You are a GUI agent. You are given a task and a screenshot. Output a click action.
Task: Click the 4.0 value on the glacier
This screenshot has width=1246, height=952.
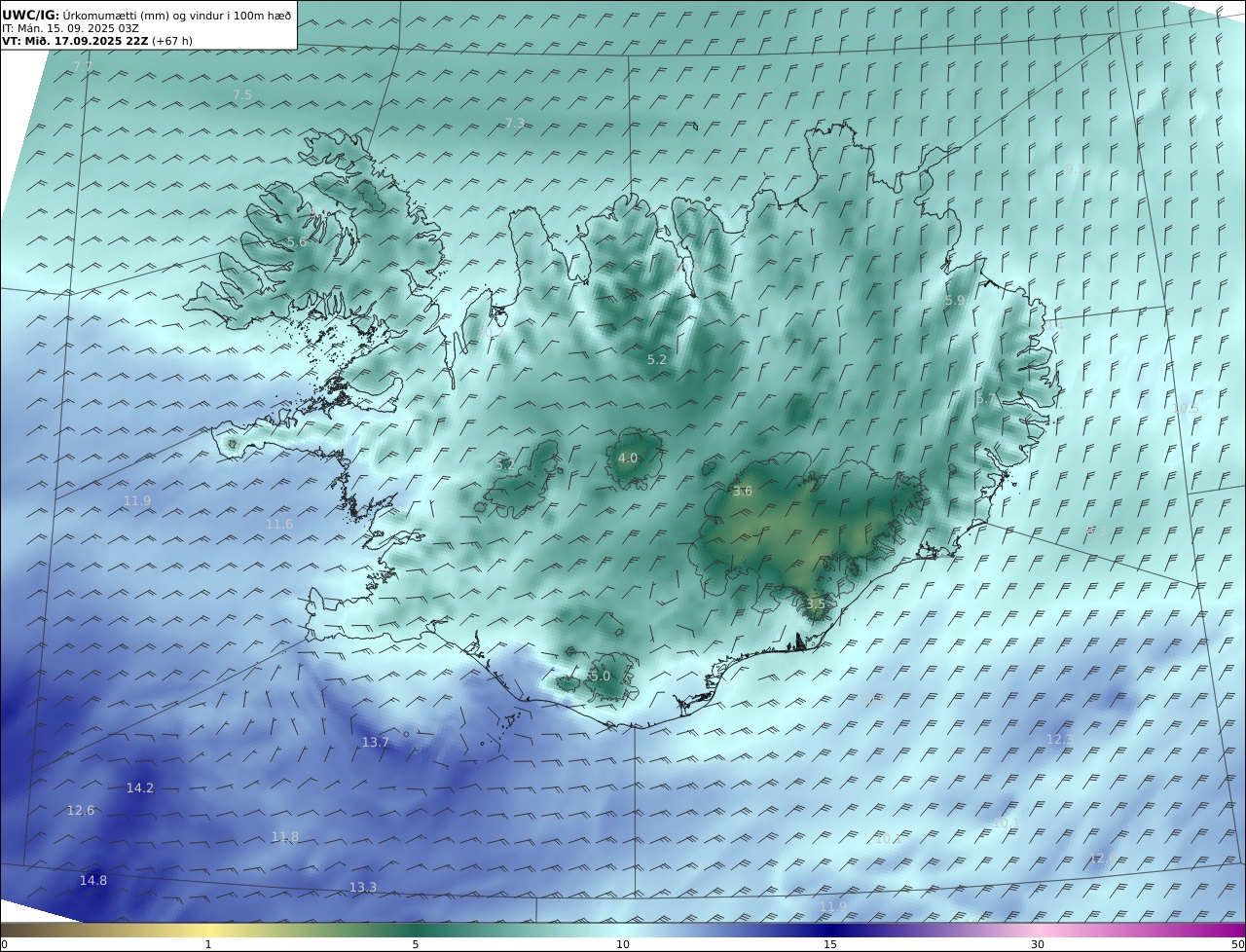pyautogui.click(x=628, y=458)
